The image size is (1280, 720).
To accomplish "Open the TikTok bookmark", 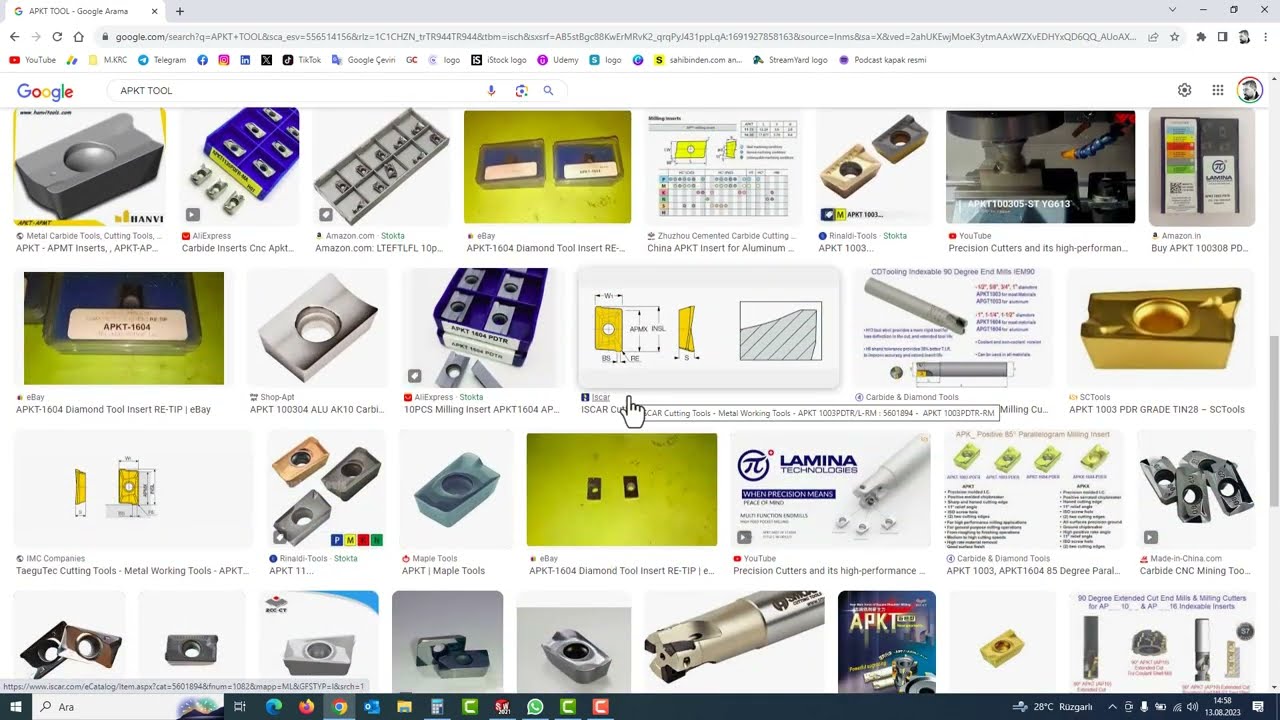I will 302,60.
